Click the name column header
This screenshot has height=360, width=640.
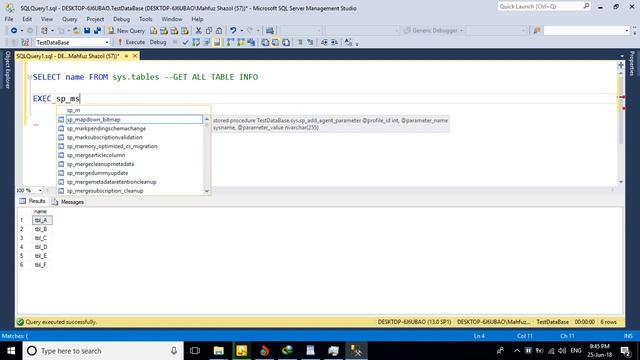click(40, 211)
